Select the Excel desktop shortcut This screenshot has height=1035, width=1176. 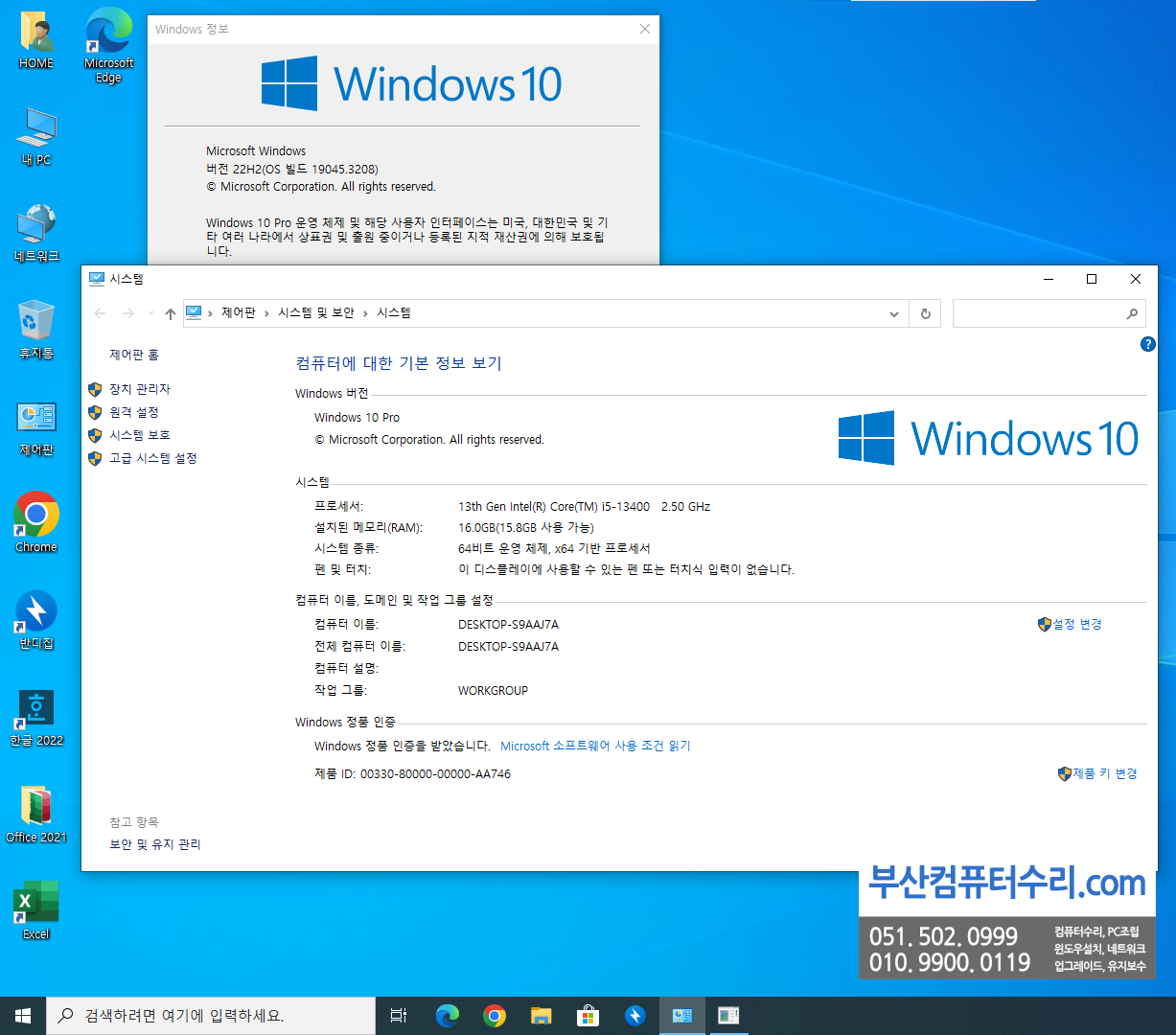click(36, 910)
